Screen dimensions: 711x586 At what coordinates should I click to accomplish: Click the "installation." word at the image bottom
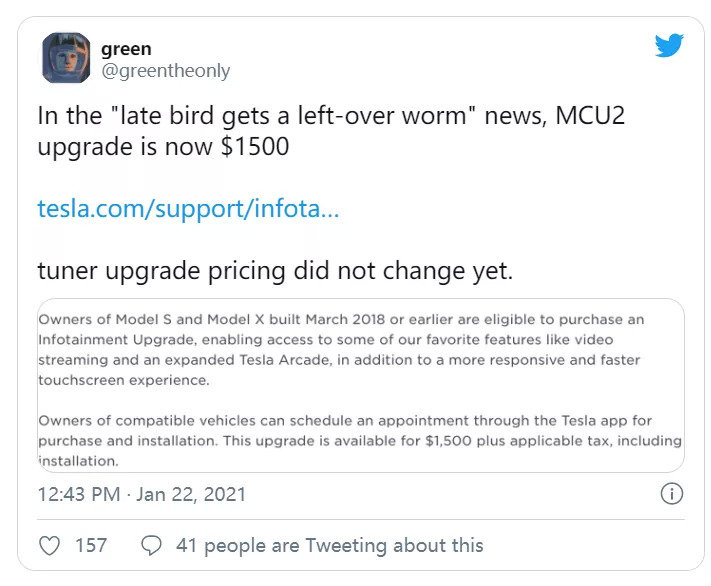click(78, 461)
